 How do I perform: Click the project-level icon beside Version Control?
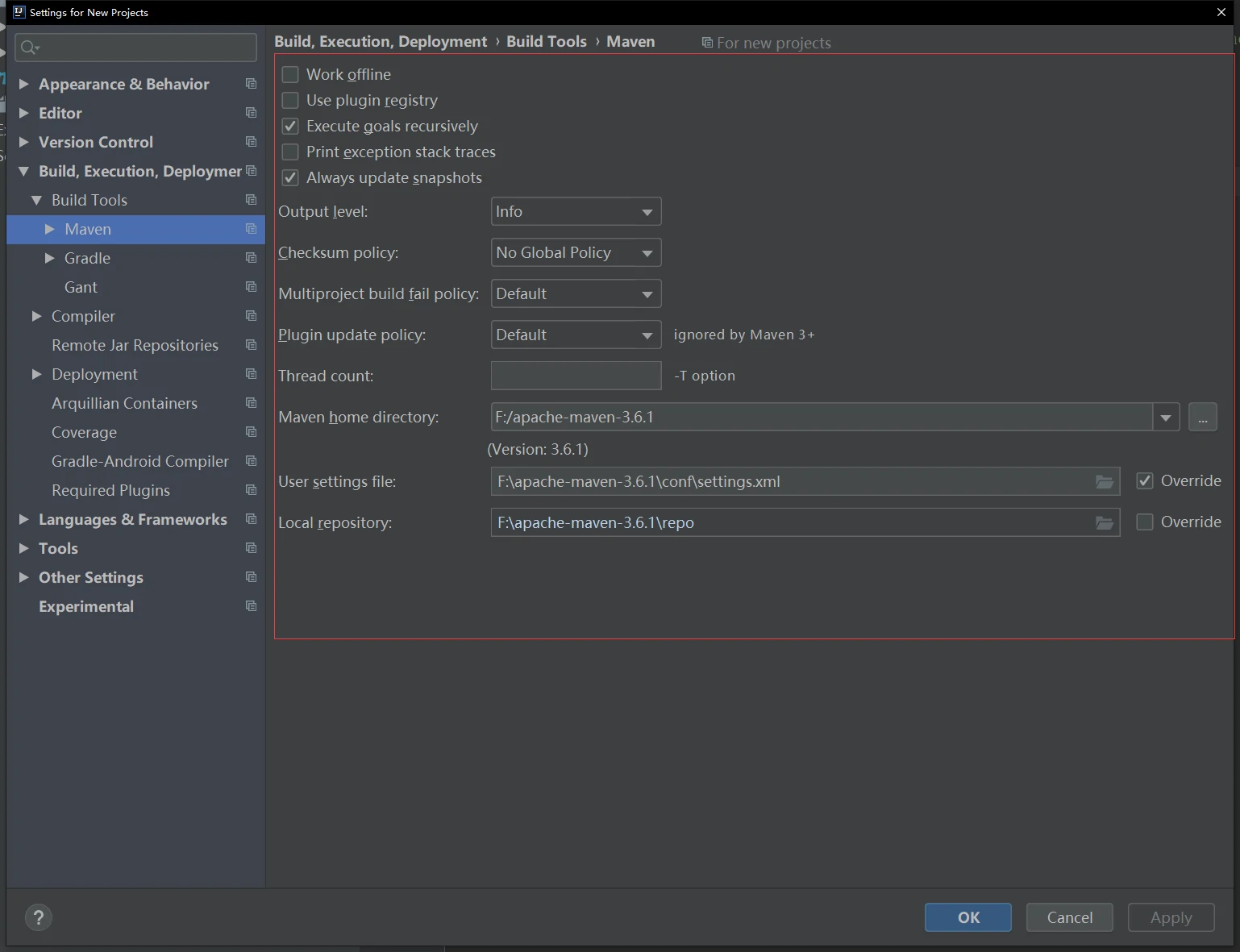click(x=251, y=142)
